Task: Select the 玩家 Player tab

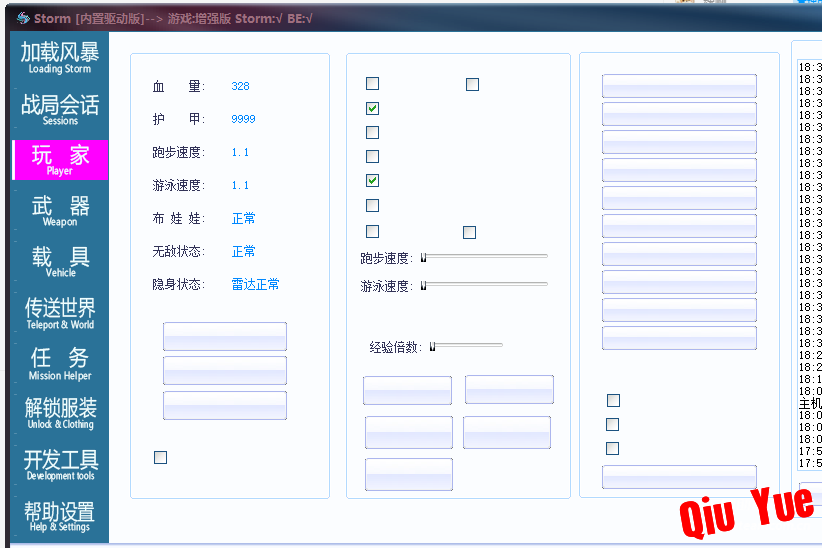Action: coord(60,159)
